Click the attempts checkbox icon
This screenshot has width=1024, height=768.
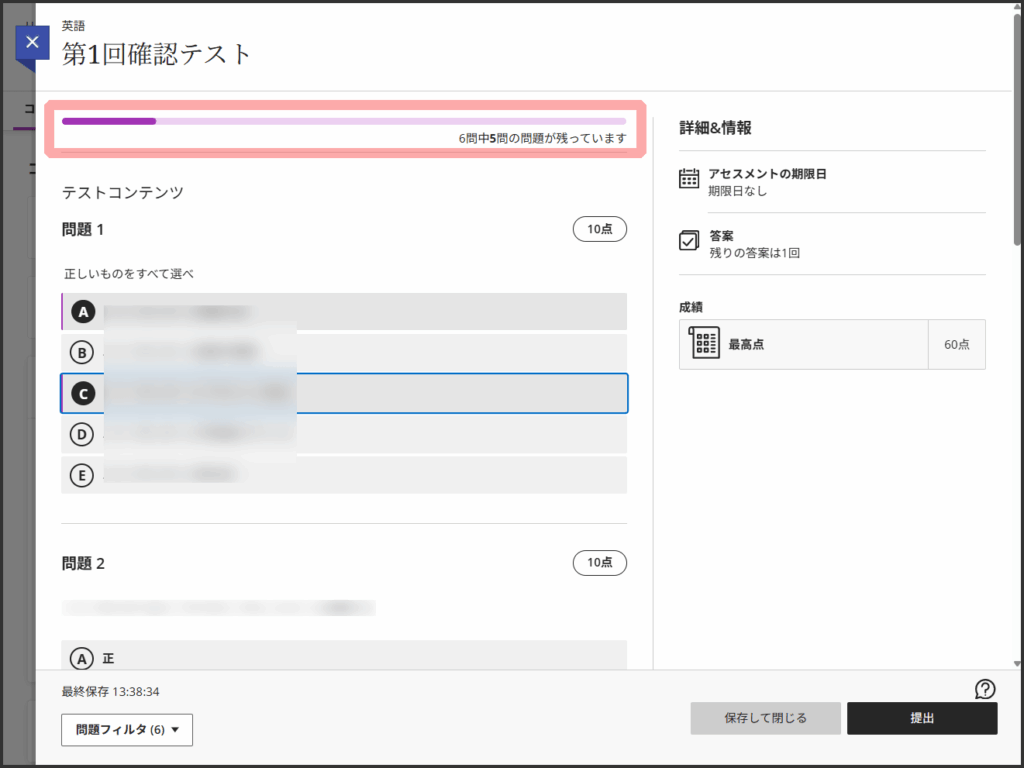tap(689, 241)
